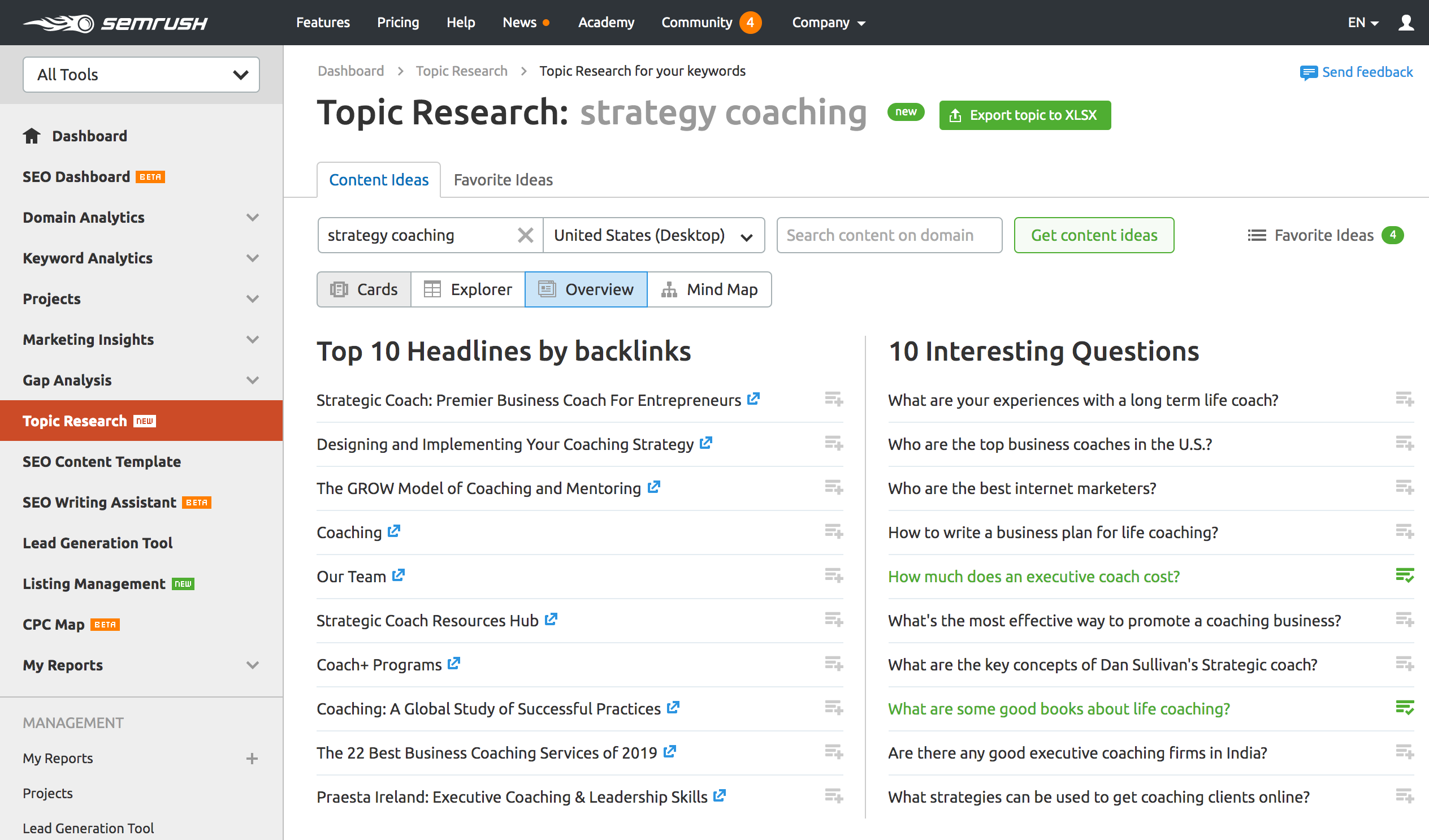Open the Dashboard home icon
Viewport: 1429px width, 840px height.
(x=32, y=136)
